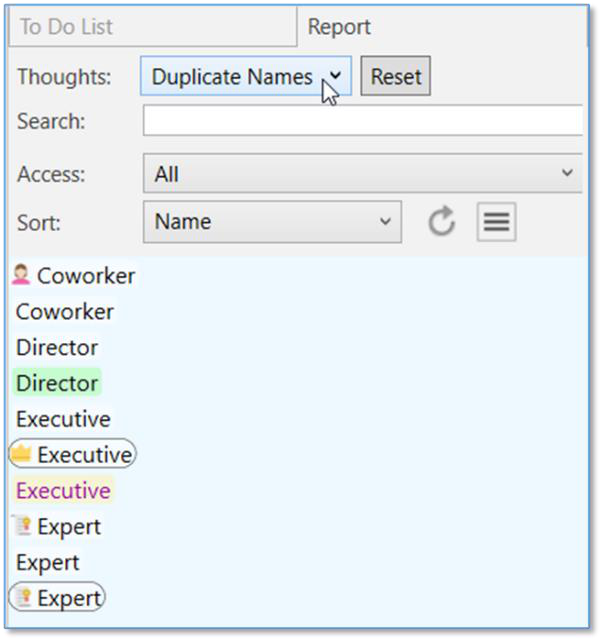Select the plain Executive without icon
Viewport: 602px width, 641px height.
[x=63, y=419]
